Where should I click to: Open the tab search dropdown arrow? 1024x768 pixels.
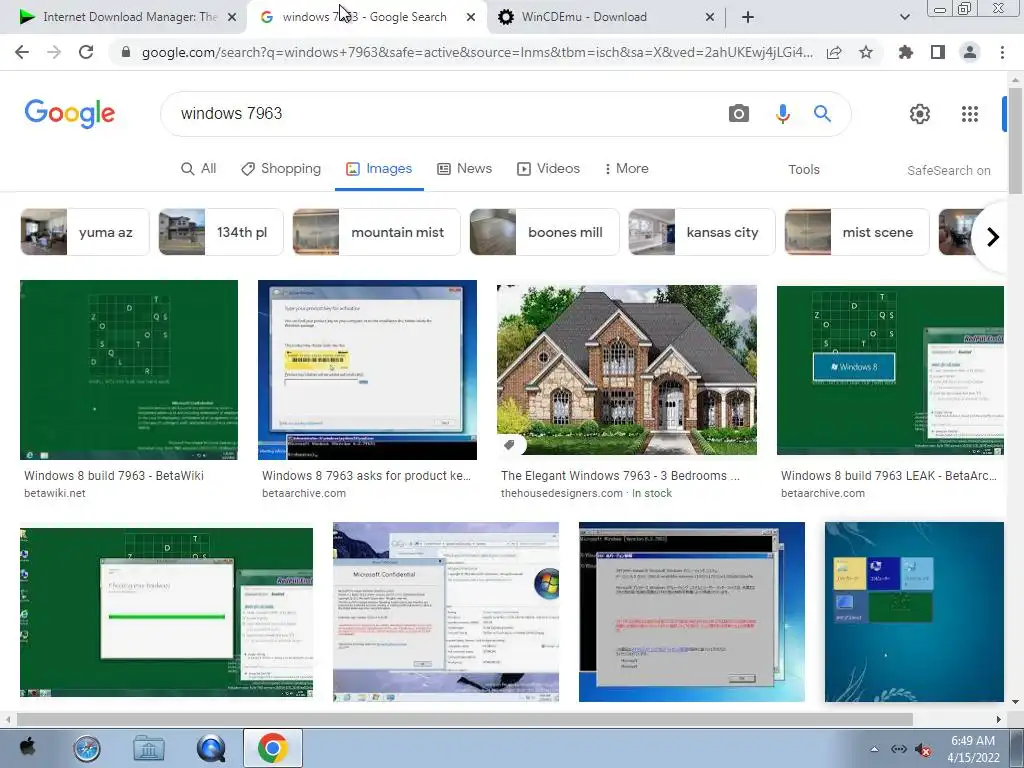tap(904, 17)
